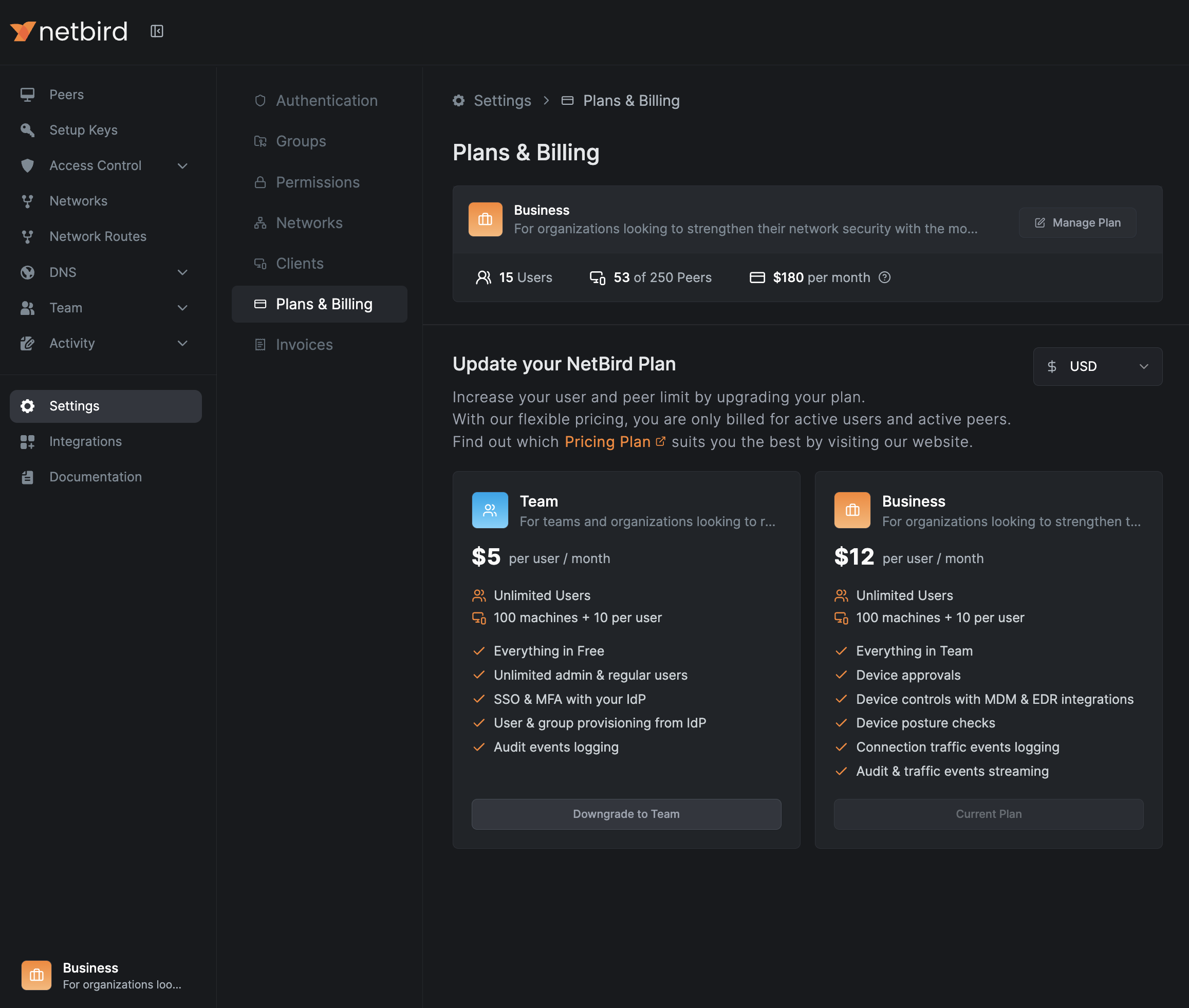This screenshot has height=1008, width=1189.
Task: Collapse the sidebar with the panel icon
Action: [157, 31]
